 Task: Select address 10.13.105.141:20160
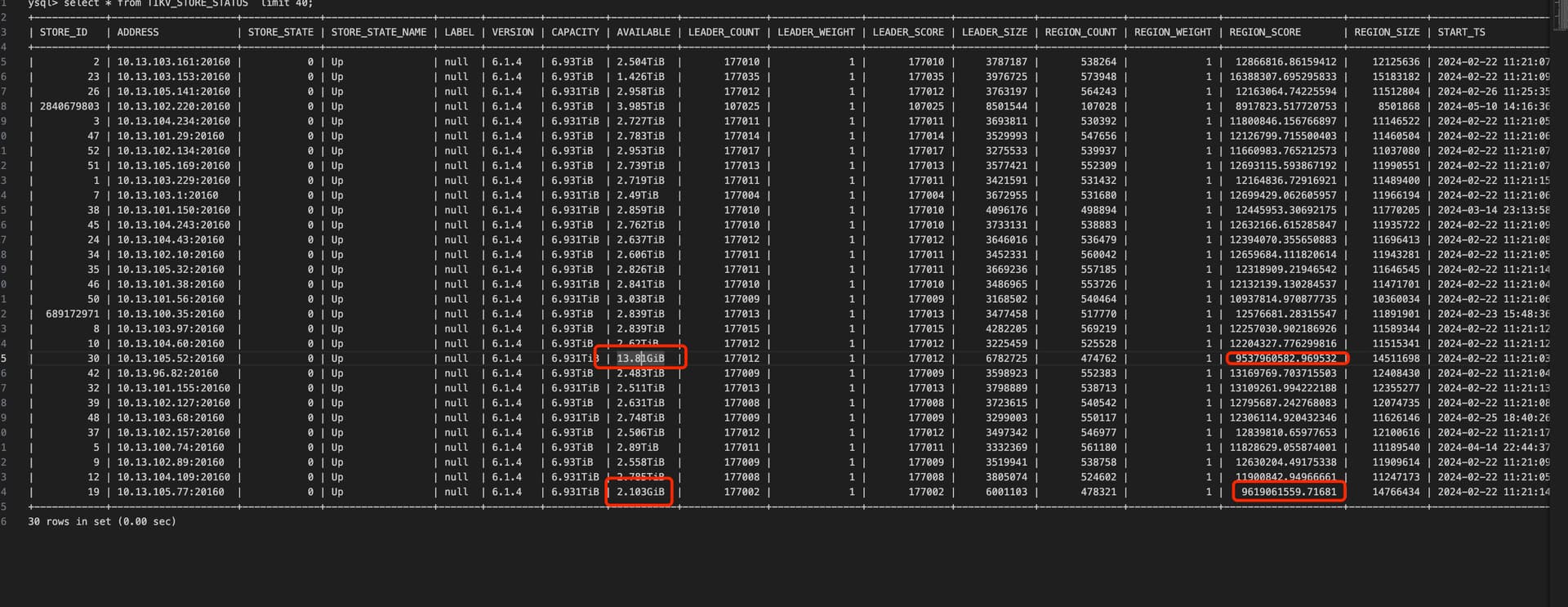tap(173, 91)
